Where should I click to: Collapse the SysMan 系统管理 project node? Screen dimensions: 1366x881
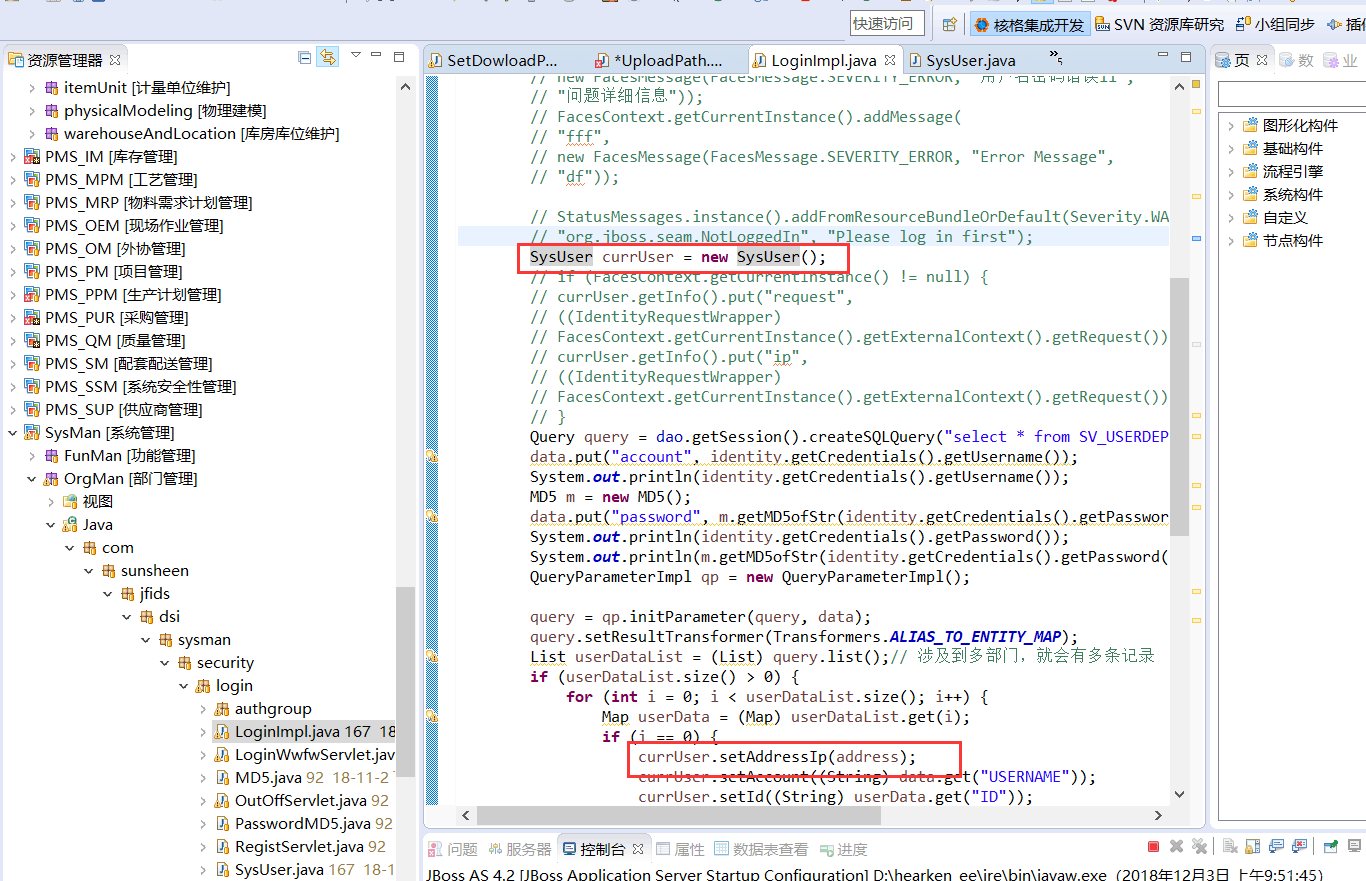click(x=13, y=433)
